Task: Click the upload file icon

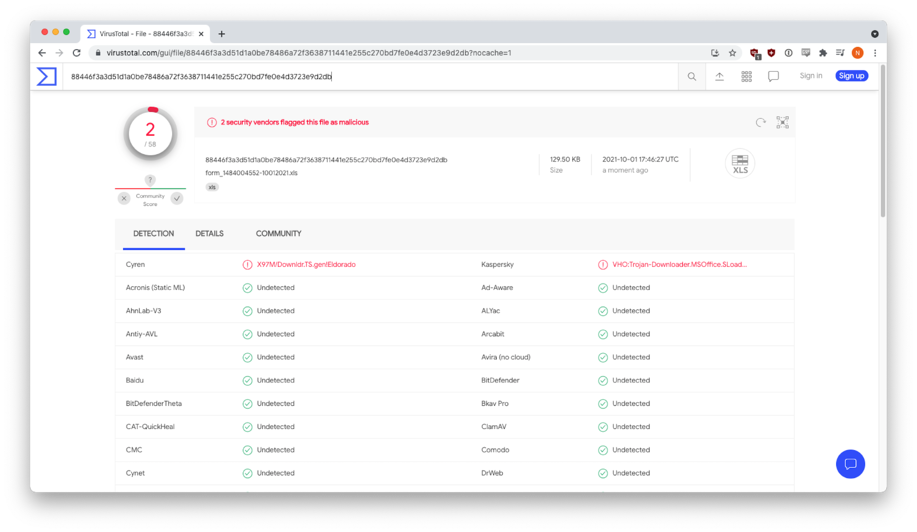Action: coord(719,77)
